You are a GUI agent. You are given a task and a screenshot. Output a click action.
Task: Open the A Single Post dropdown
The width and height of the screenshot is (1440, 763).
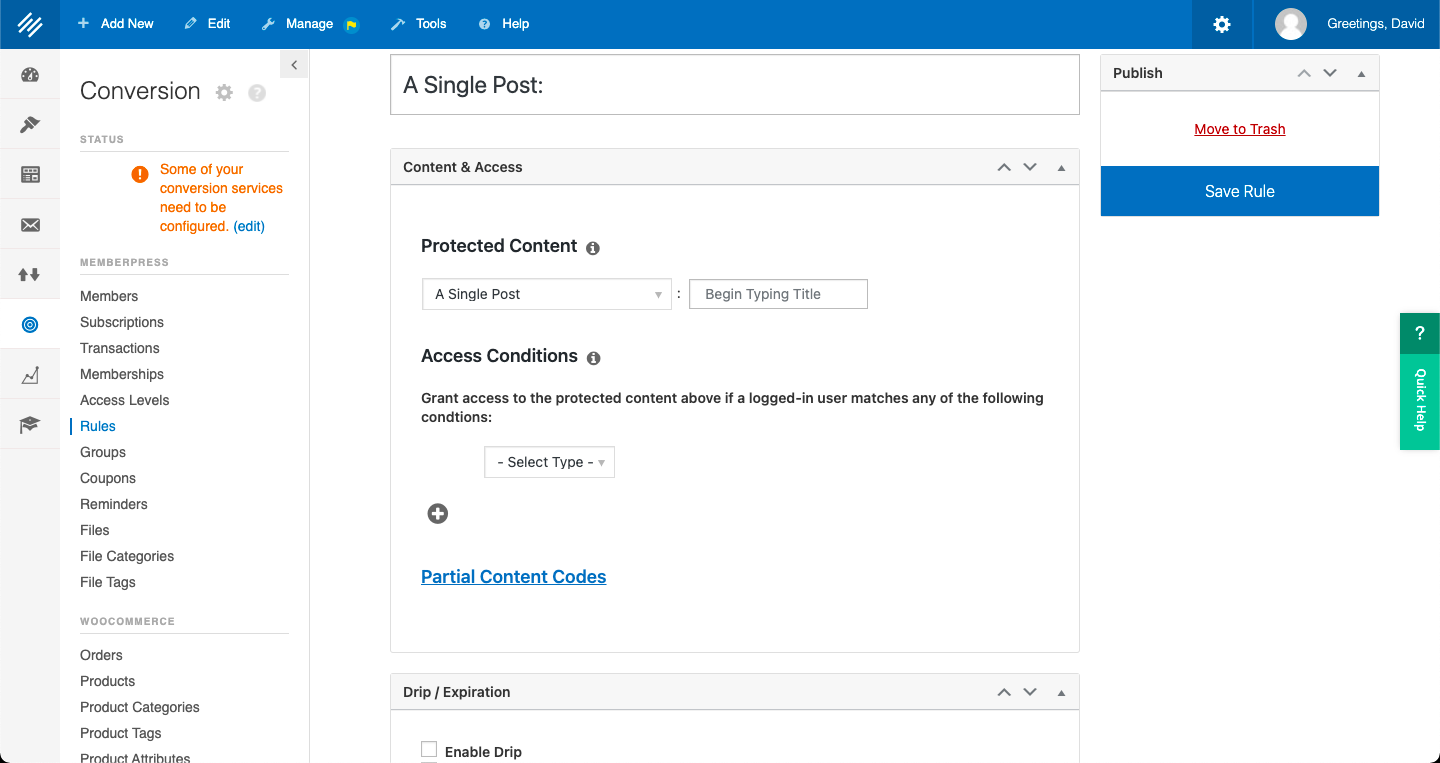click(x=547, y=294)
